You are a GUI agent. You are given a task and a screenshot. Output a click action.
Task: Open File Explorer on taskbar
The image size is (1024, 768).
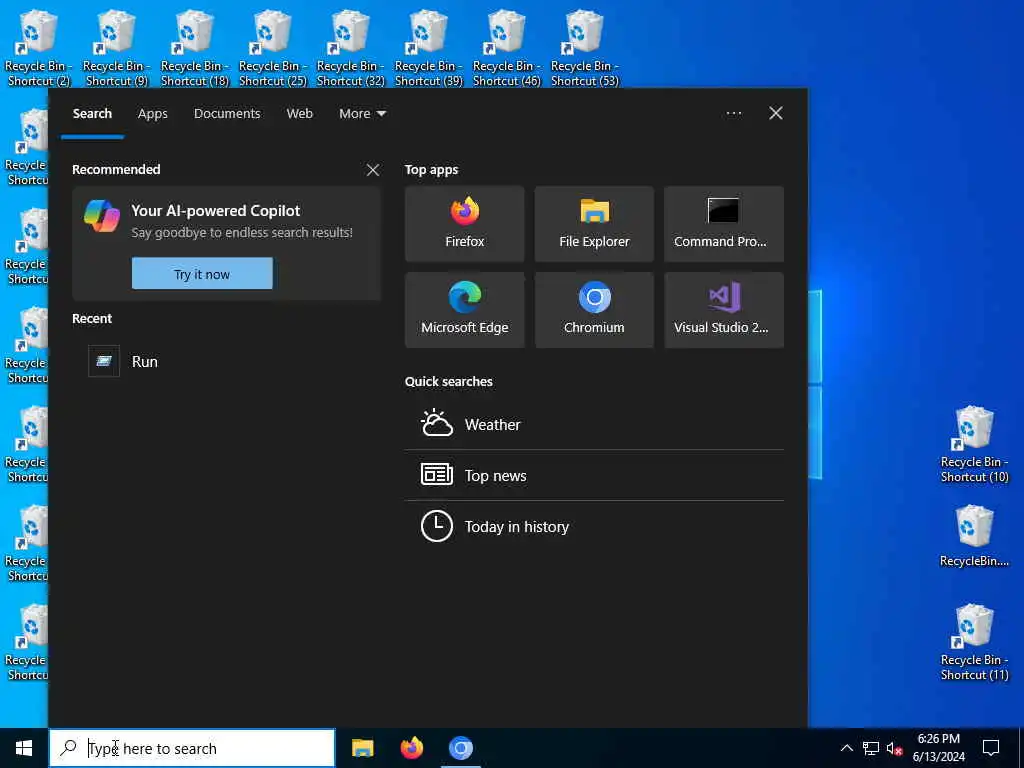[x=362, y=748]
